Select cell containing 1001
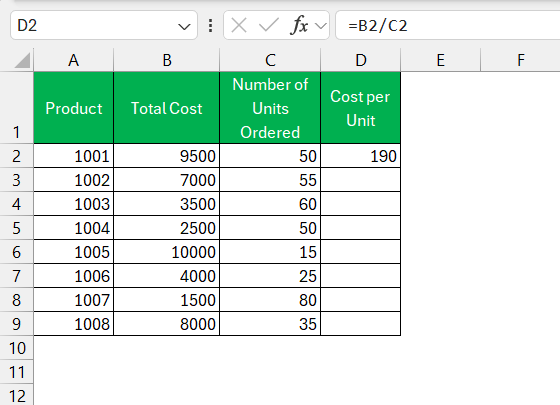560x405 pixels. click(74, 156)
